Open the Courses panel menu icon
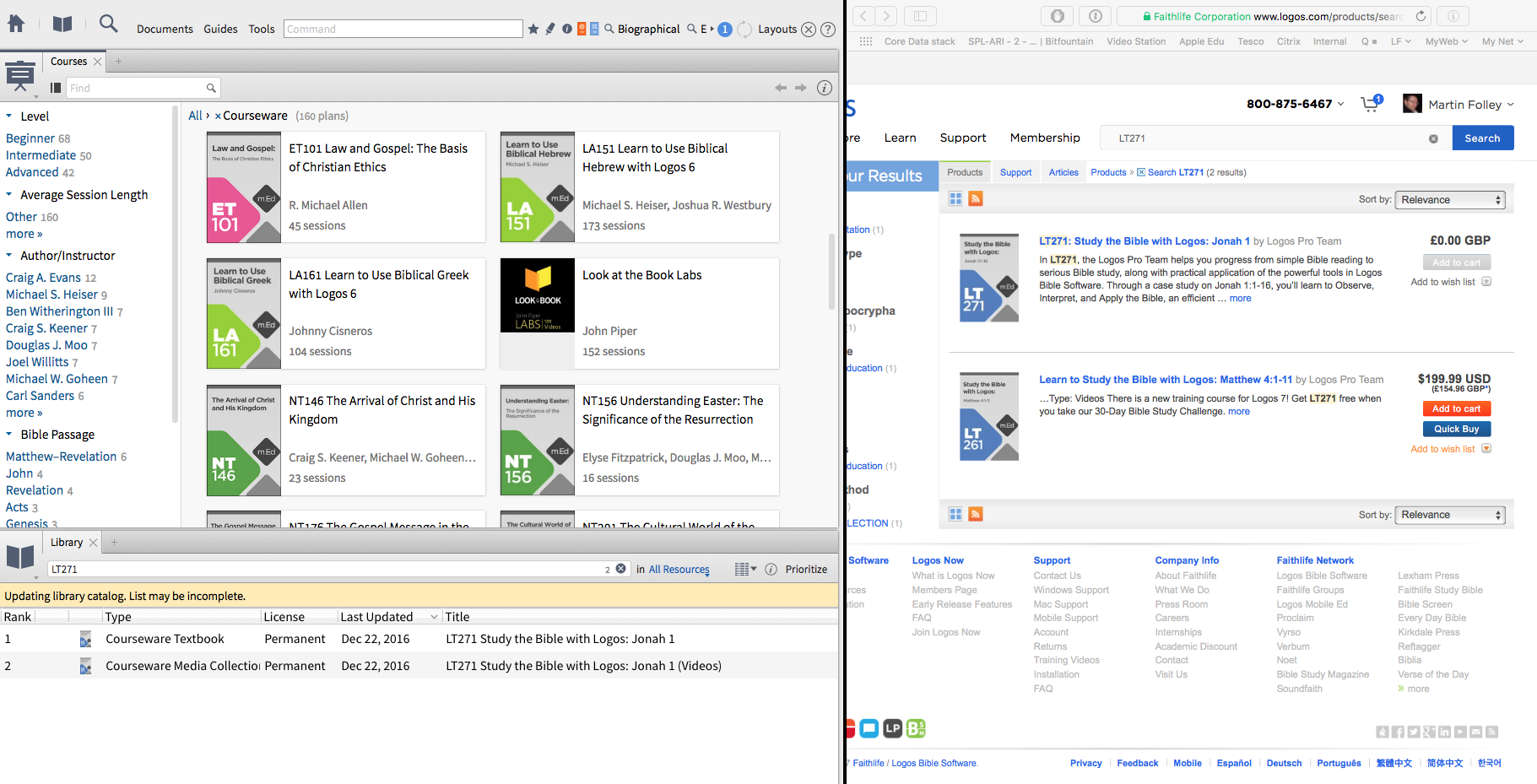Screen dimensions: 1537x784 [x=20, y=77]
